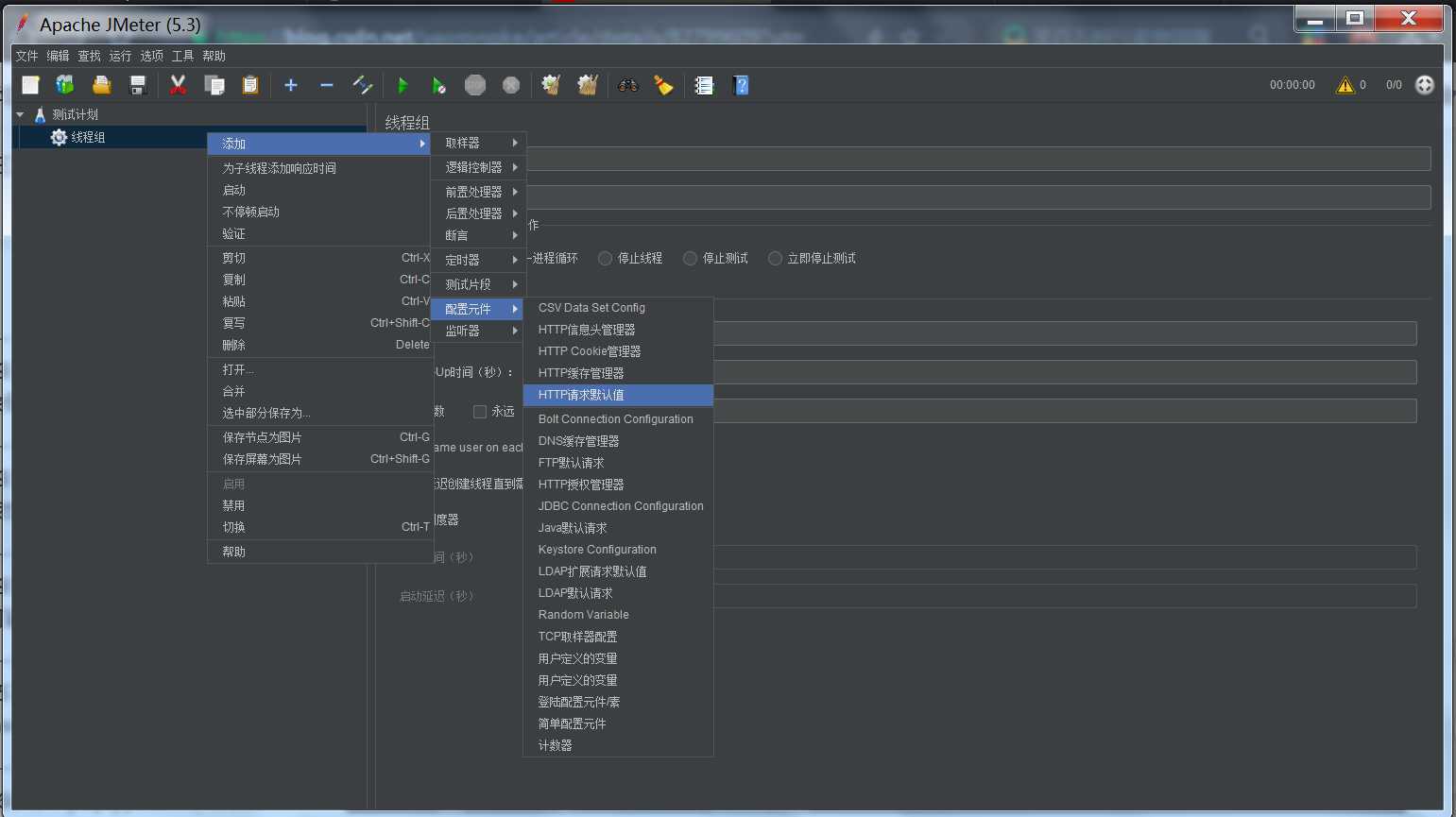Click the Shutdown test icon
This screenshot has height=817, width=1456.
[x=511, y=85]
